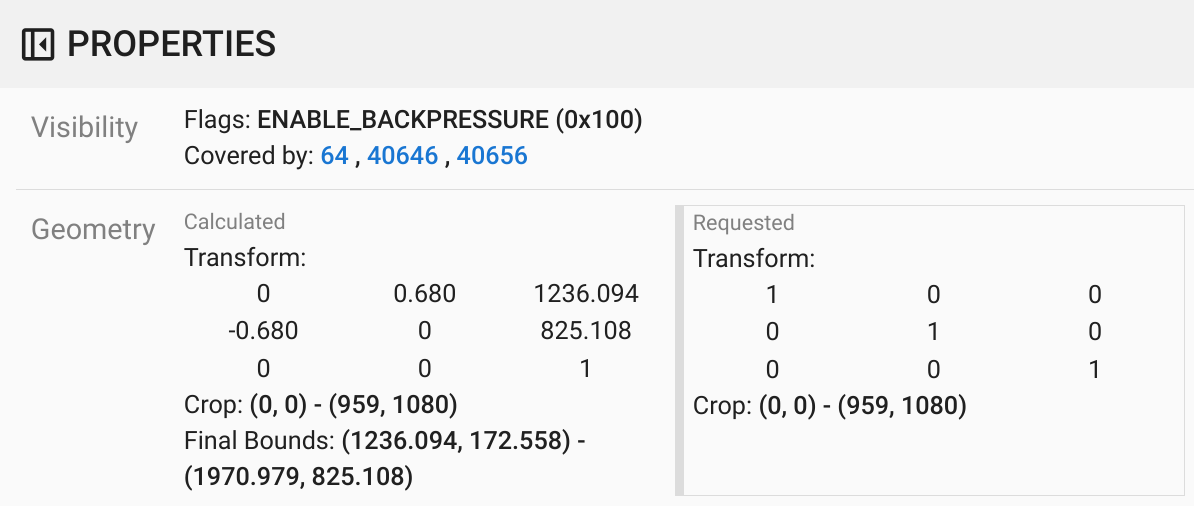
Task: Click the 0.680 value in the first matrix row
Action: click(424, 294)
